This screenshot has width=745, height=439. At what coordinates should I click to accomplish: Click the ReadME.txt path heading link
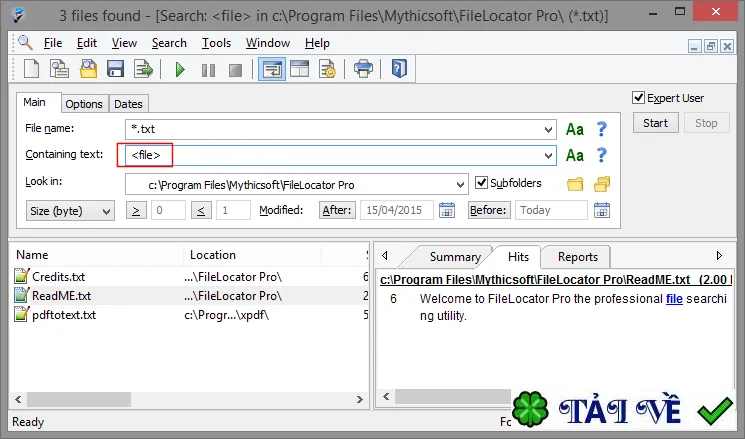click(555, 279)
